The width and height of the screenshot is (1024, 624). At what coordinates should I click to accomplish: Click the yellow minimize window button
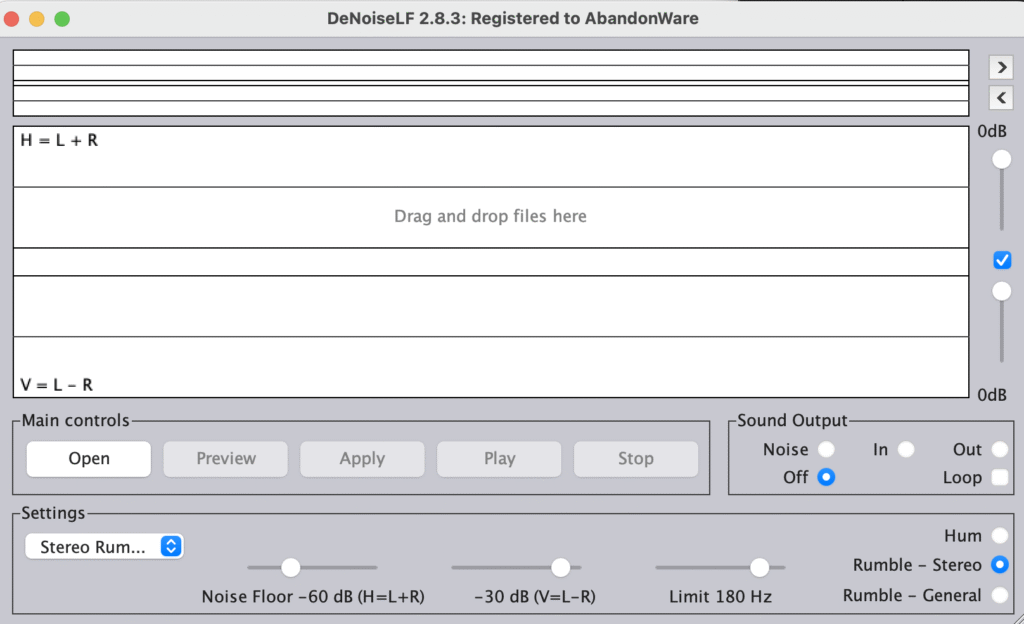[x=37, y=19]
